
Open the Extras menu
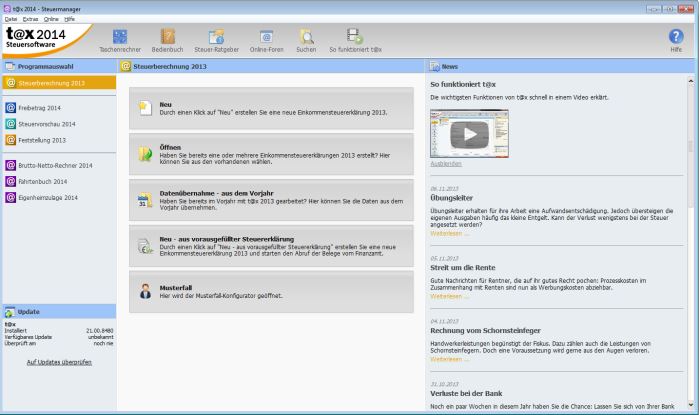[30, 19]
